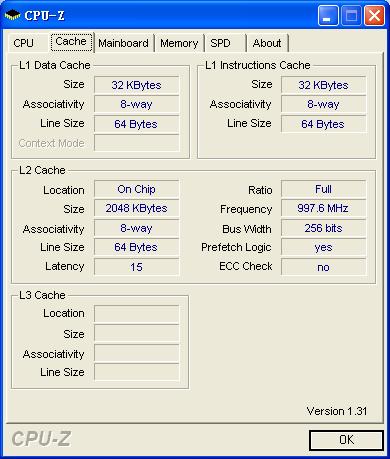Image resolution: width=390 pixels, height=459 pixels.
Task: Click the L2 Frequency 997.6 MHz field
Action: [323, 209]
